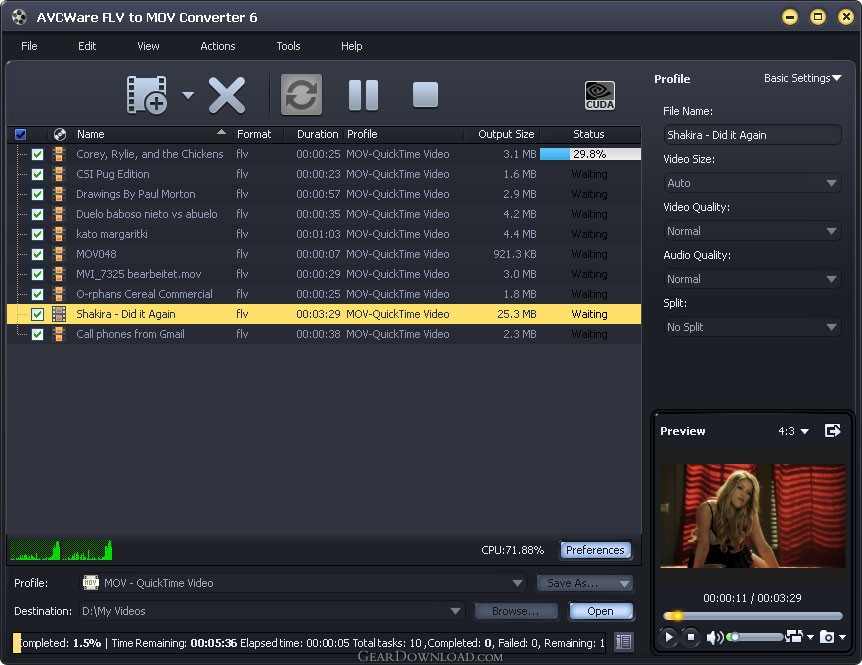Image resolution: width=862 pixels, height=665 pixels.
Task: Click film icon beside CSI Pug Edition
Action: coord(59,174)
